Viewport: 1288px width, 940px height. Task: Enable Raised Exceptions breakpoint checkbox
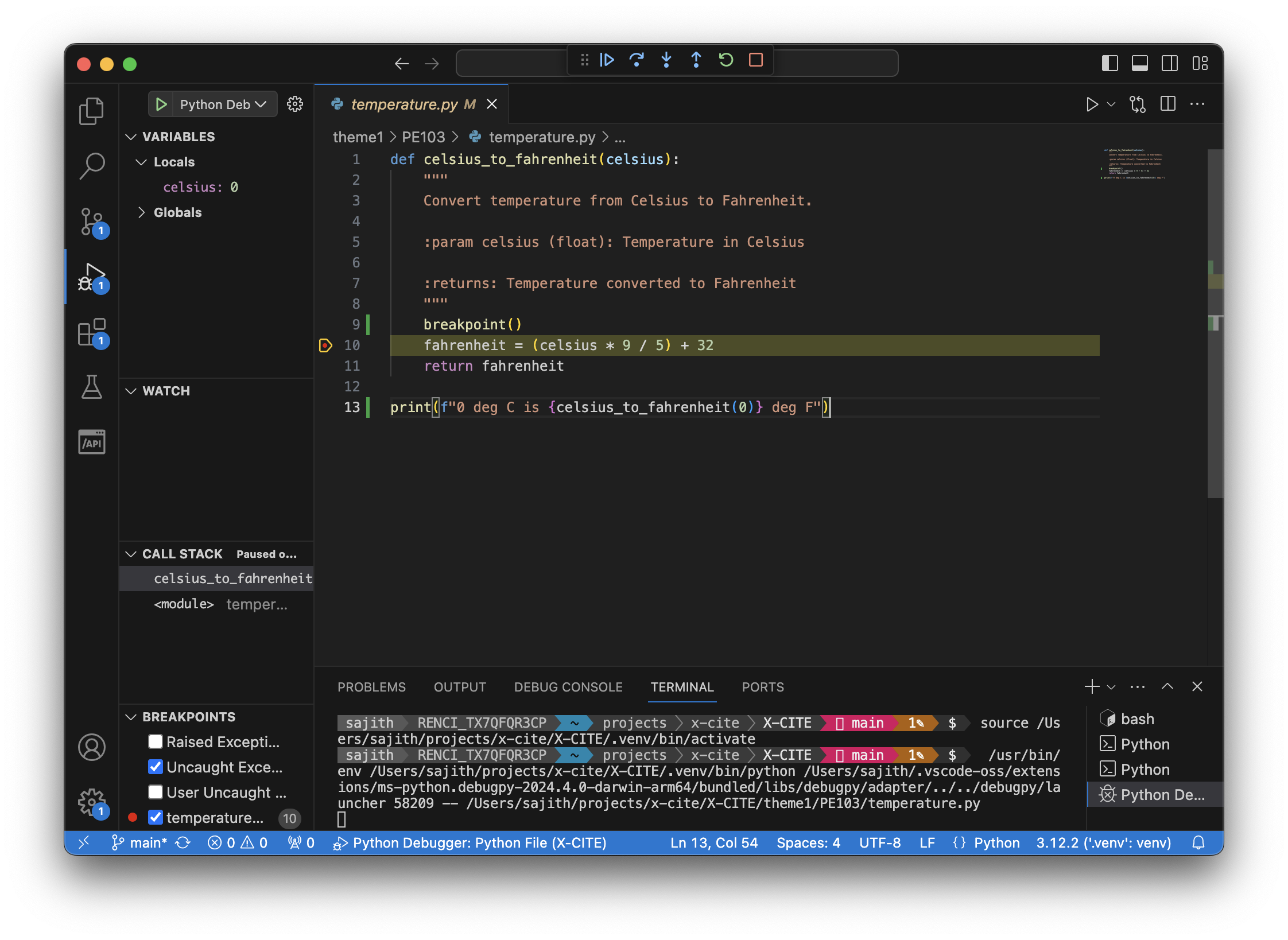pos(155,742)
